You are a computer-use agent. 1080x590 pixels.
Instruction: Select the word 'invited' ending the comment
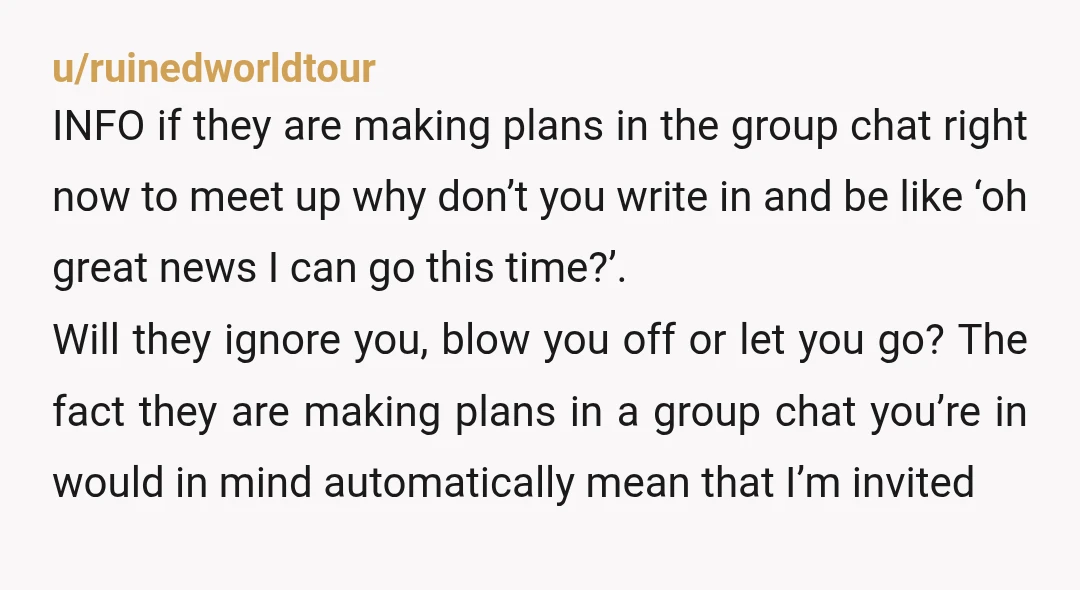point(913,482)
